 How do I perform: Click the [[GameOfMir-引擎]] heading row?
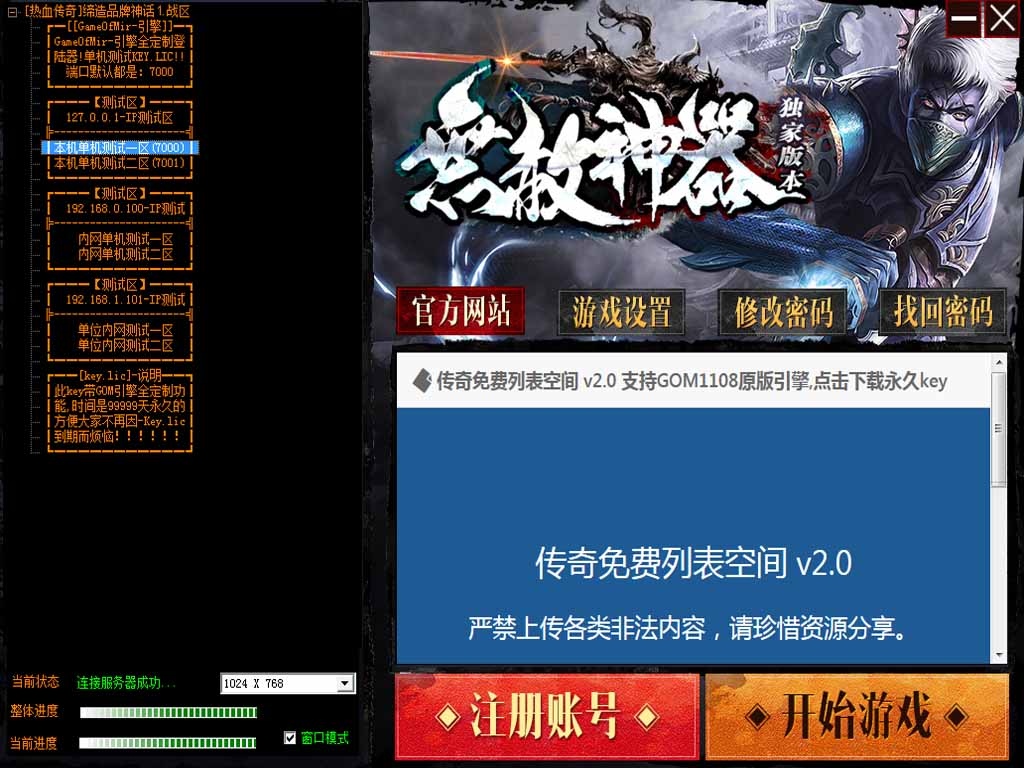click(x=120, y=26)
